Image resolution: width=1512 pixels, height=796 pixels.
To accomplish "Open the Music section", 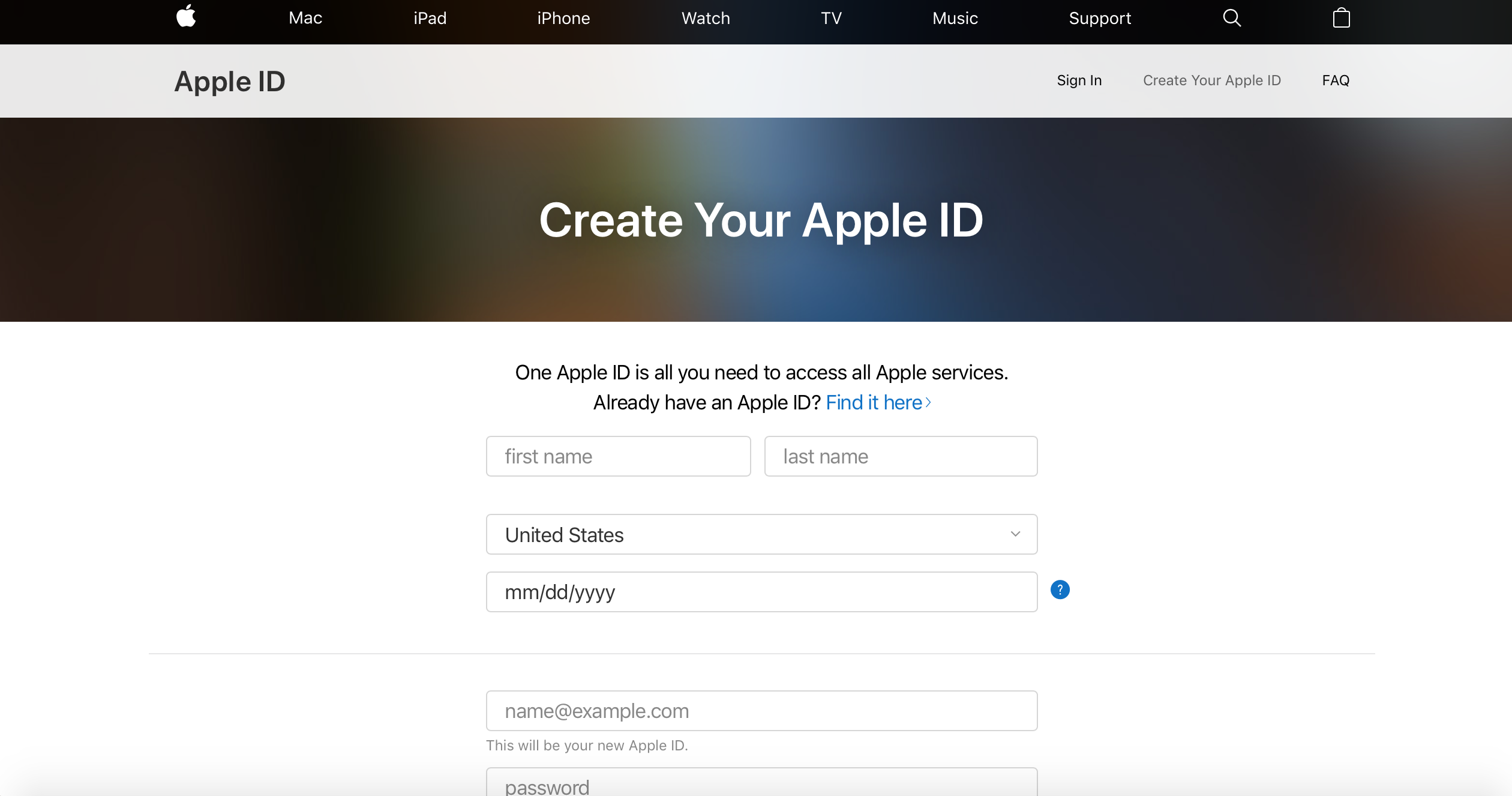I will [x=955, y=19].
